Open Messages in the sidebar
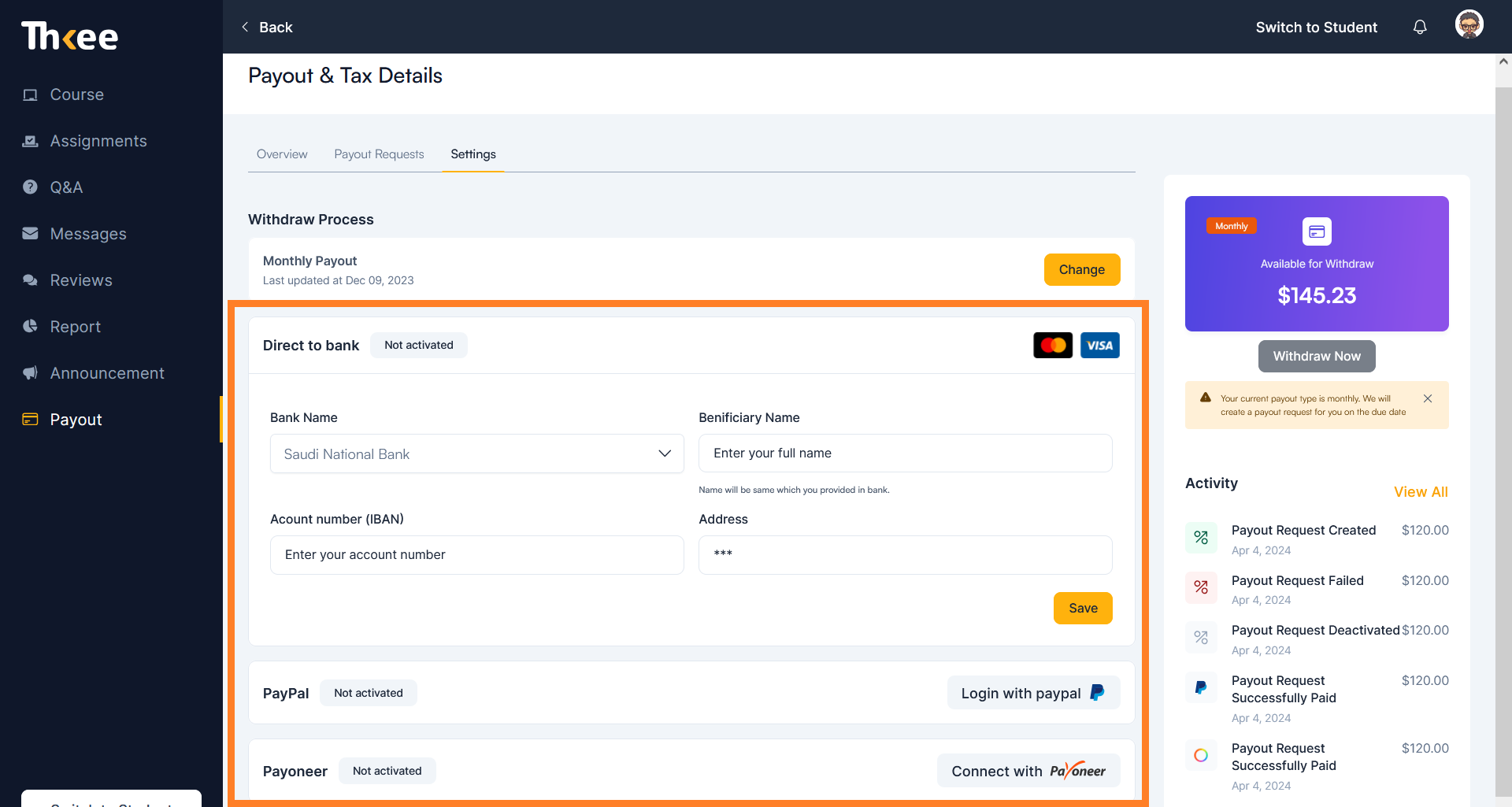 pyautogui.click(x=88, y=234)
